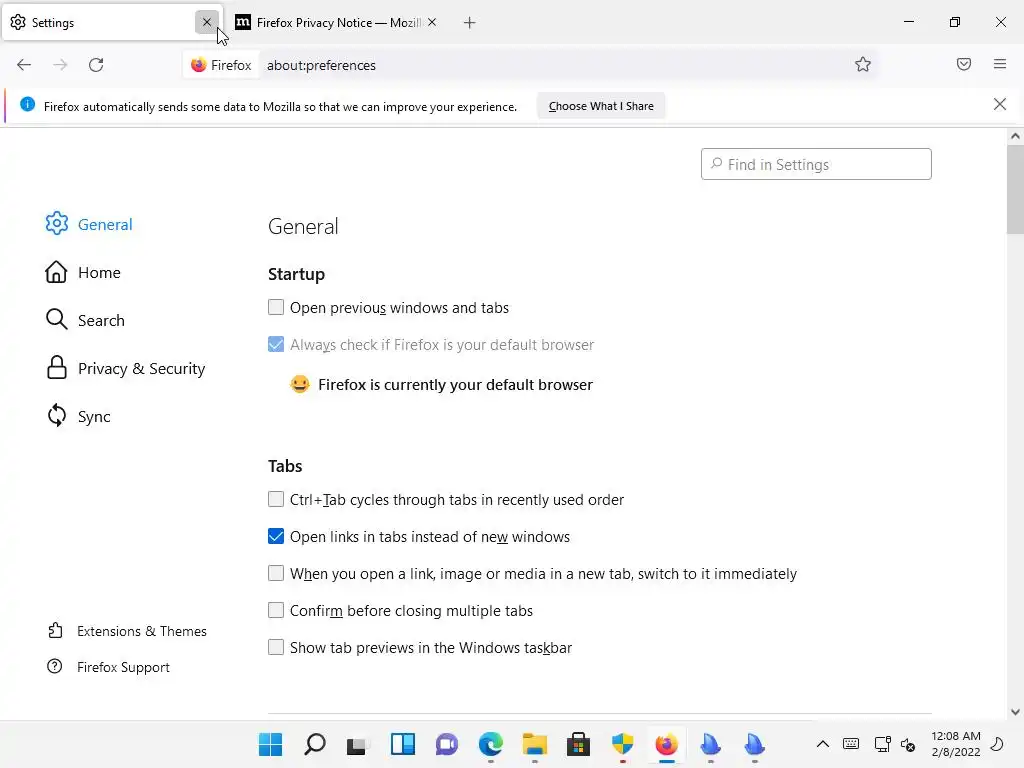Go forward with the forward arrow
Viewport: 1024px width, 768px height.
pyautogui.click(x=60, y=65)
